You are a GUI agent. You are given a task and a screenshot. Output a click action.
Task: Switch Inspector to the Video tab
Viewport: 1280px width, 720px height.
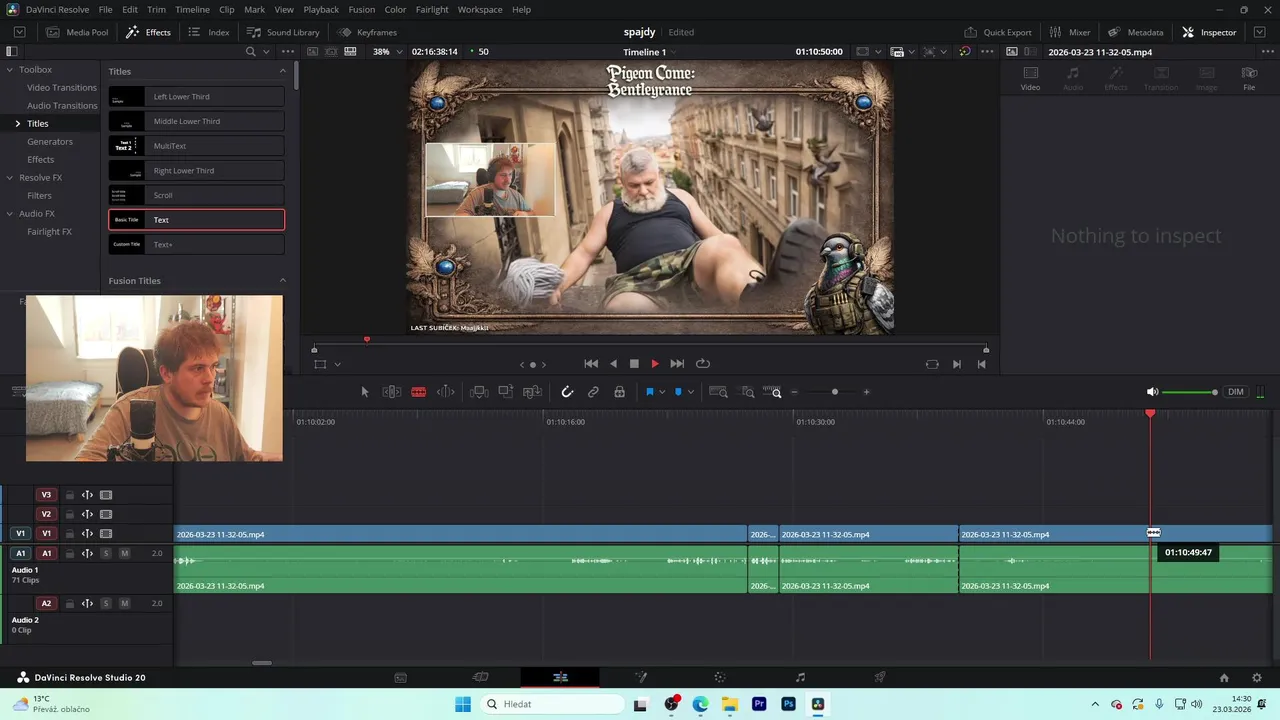[x=1030, y=78]
